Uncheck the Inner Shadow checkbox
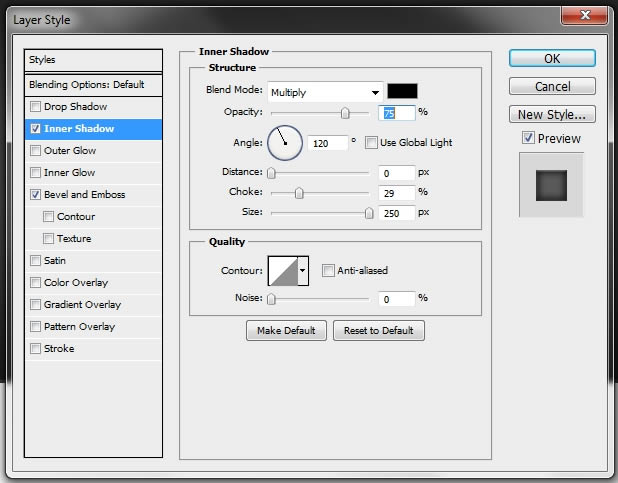Viewport: 618px width, 483px height. tap(35, 129)
